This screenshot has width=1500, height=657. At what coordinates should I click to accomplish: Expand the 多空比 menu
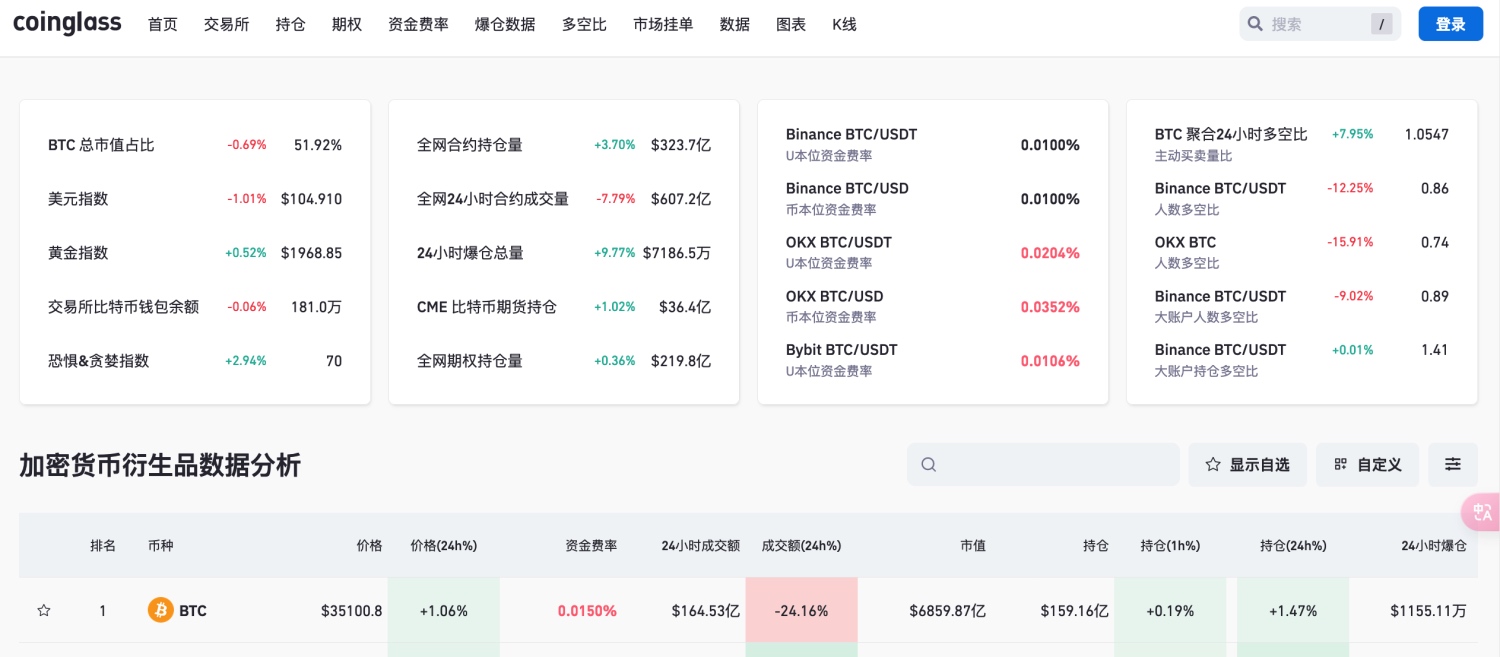[x=584, y=24]
